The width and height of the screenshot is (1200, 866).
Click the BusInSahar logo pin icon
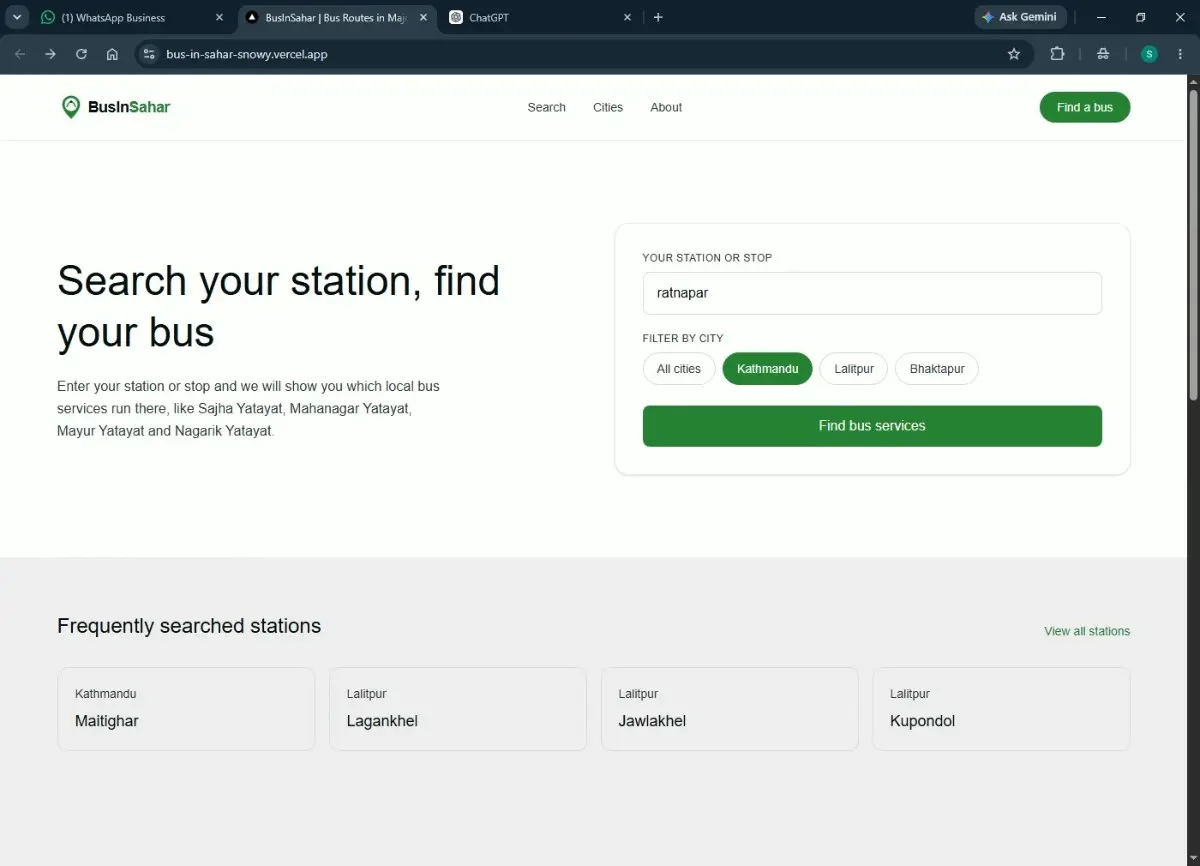coord(70,107)
